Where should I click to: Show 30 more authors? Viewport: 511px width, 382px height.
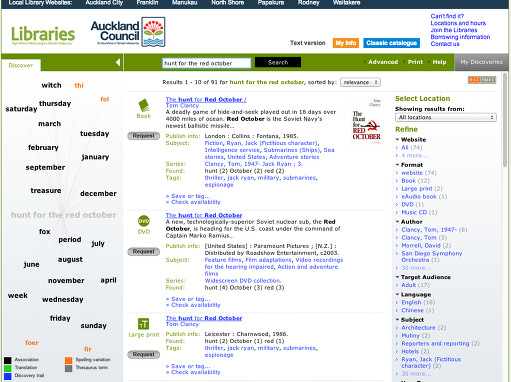coord(416,268)
